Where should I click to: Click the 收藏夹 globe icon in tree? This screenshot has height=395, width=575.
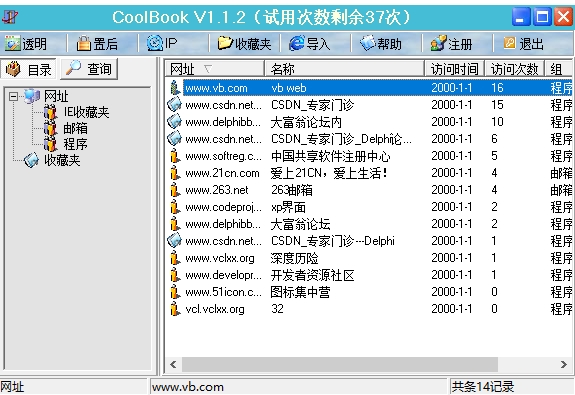click(31, 160)
